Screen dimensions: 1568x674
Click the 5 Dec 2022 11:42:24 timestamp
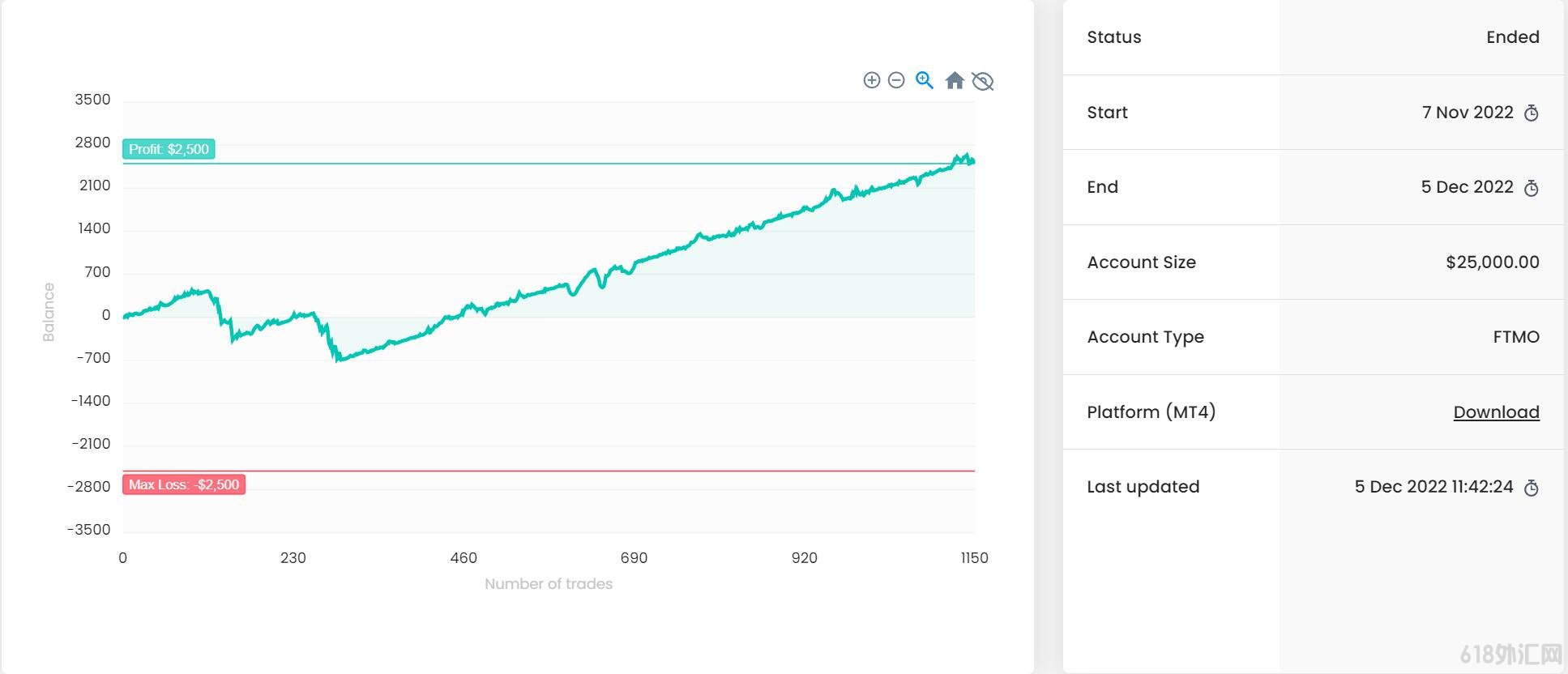pyautogui.click(x=1433, y=487)
